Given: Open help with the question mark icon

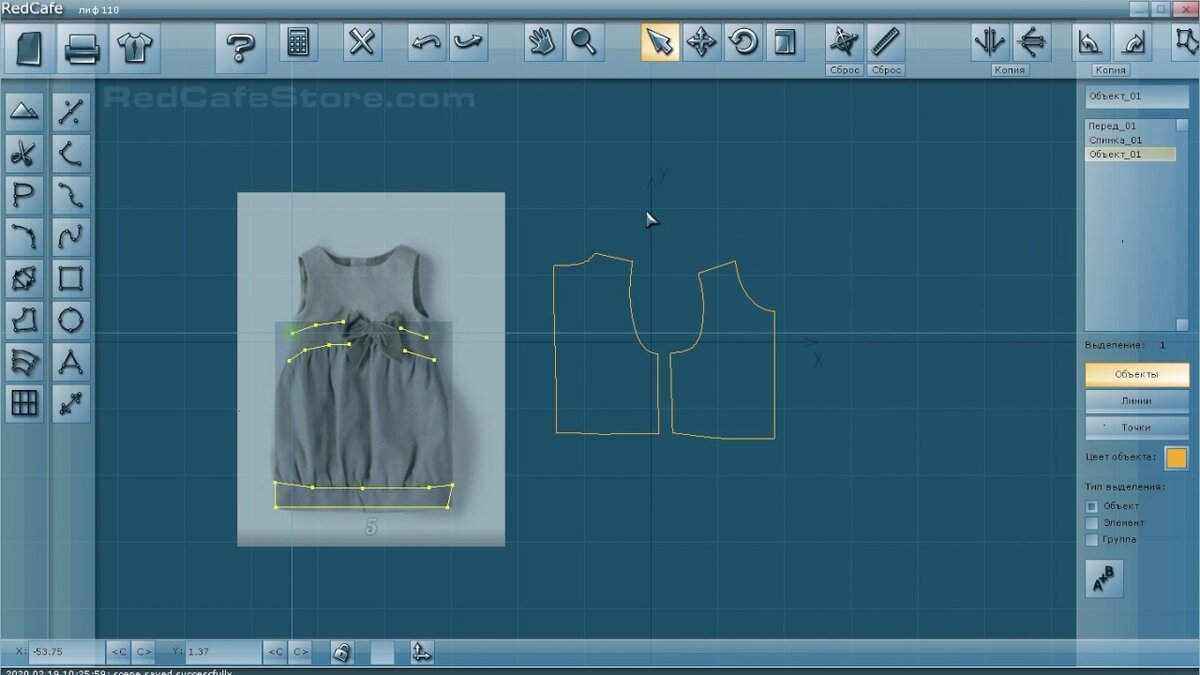Looking at the screenshot, I should tap(240, 47).
